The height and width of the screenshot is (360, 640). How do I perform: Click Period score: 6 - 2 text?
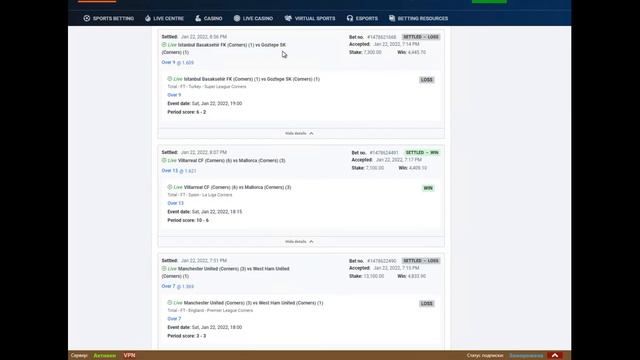click(187, 112)
